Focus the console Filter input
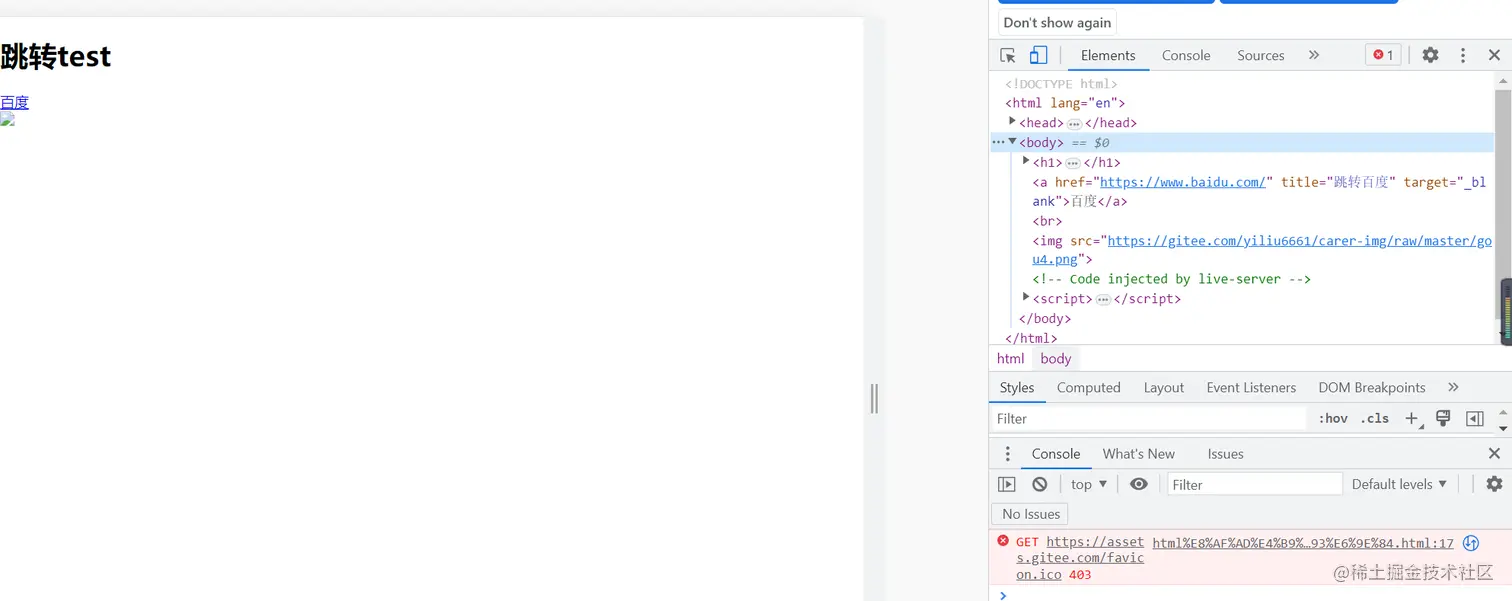Screen dimensions: 1512x601 1255,484
